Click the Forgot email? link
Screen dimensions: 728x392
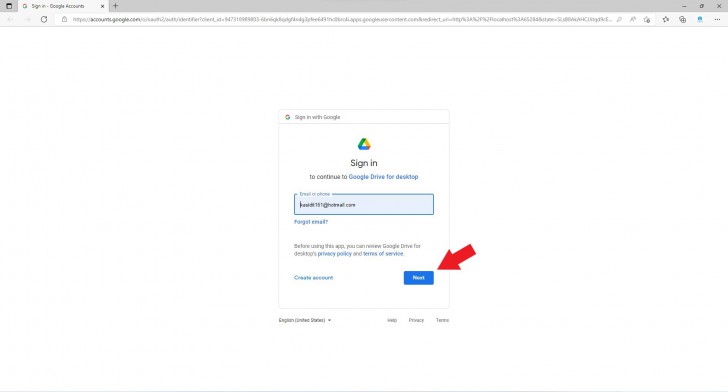pyautogui.click(x=311, y=222)
